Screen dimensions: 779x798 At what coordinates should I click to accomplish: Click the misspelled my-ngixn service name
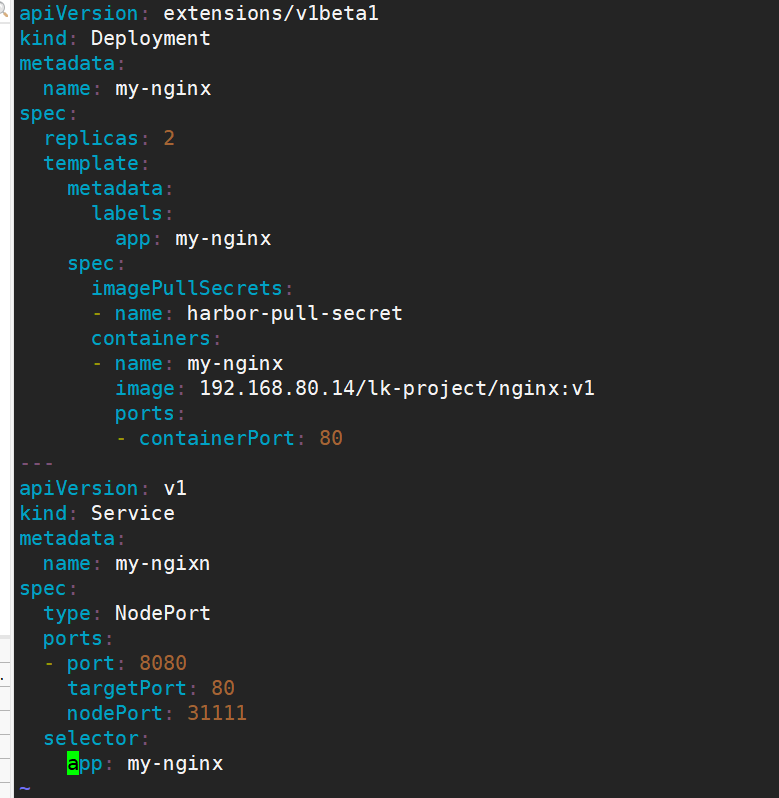[x=162, y=563]
